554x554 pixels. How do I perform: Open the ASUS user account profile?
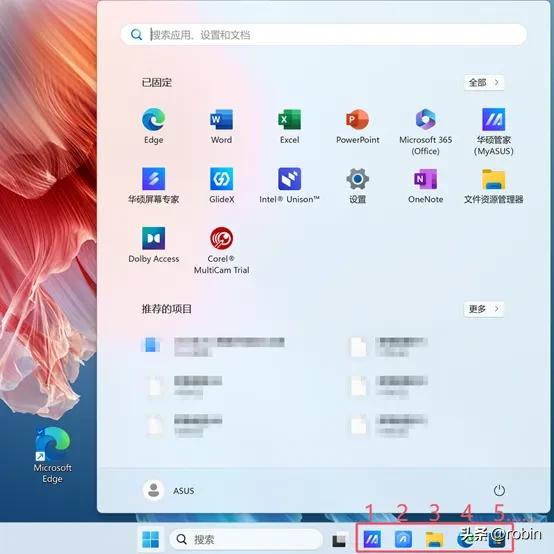[x=169, y=490]
